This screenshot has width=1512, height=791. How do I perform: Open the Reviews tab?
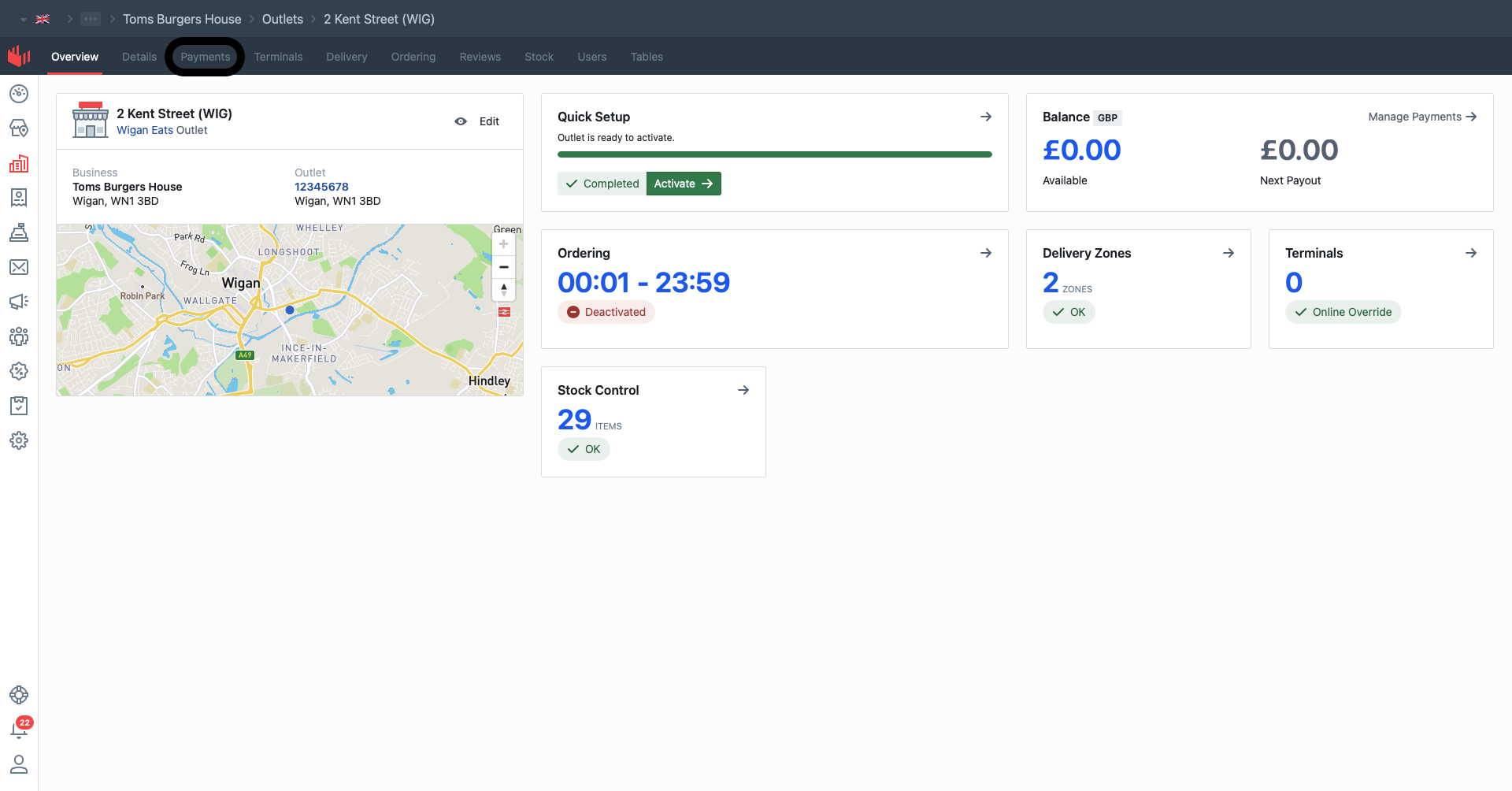point(480,57)
